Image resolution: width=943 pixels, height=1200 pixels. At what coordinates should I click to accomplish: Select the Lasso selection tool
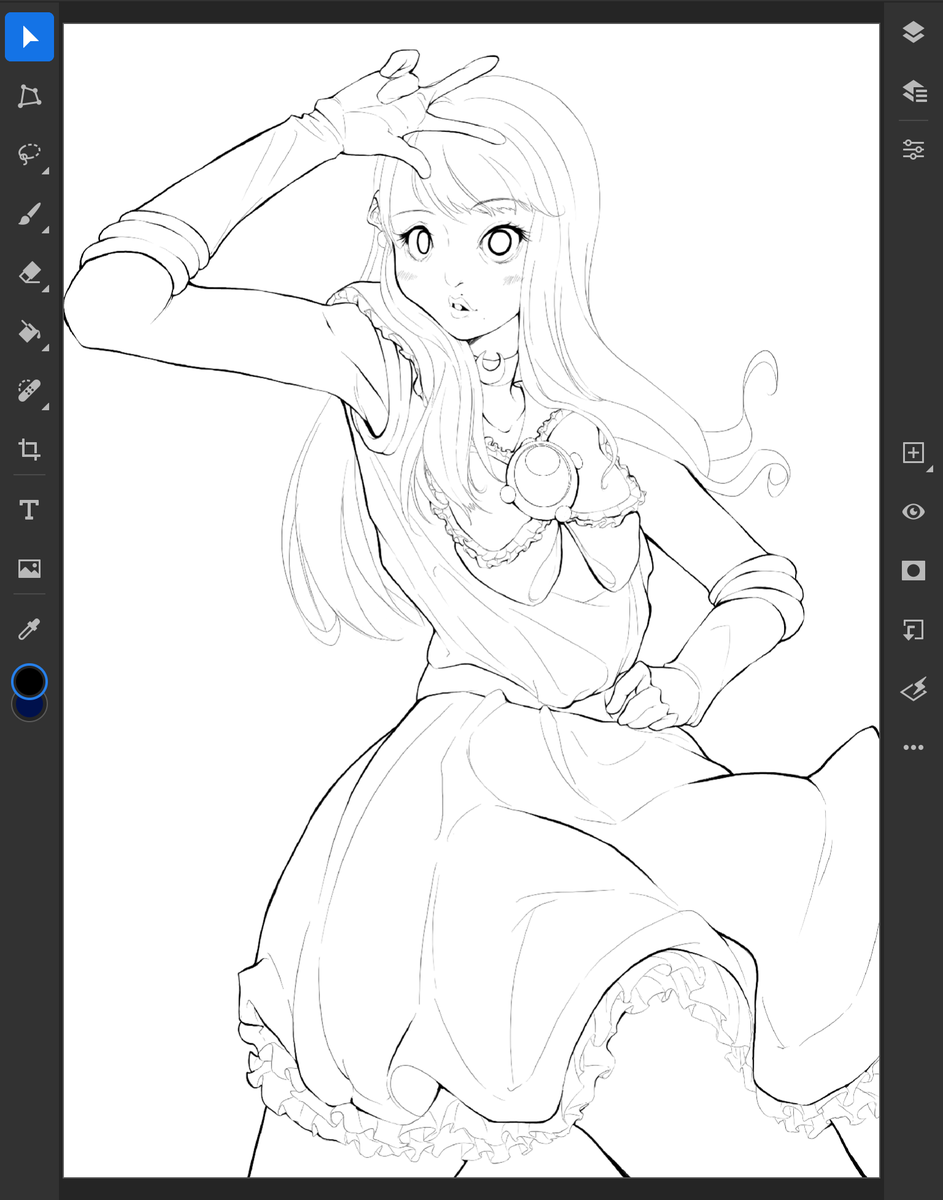(29, 155)
